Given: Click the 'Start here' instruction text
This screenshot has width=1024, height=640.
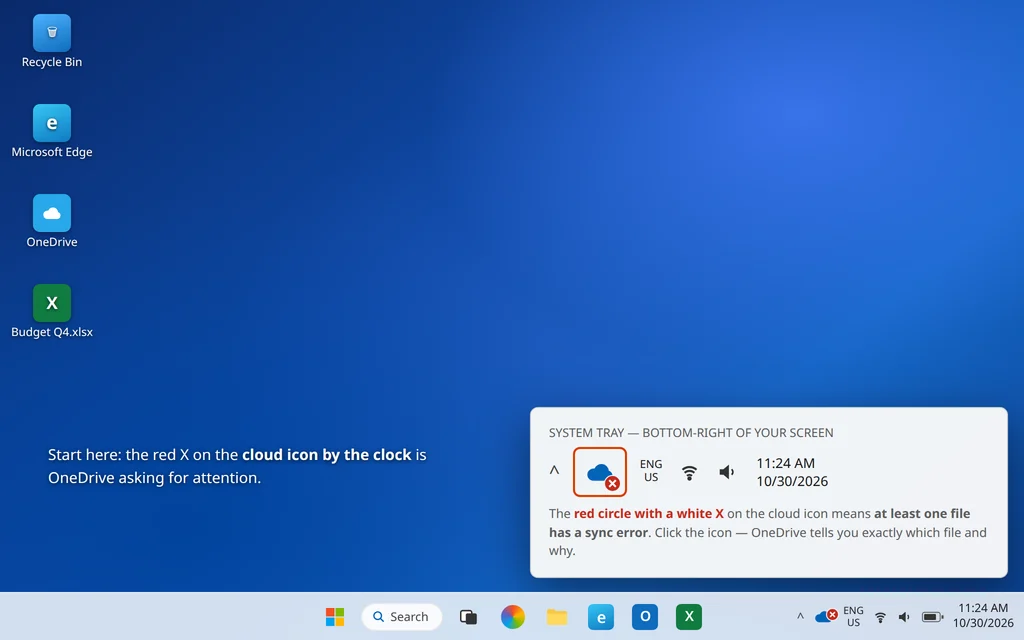Looking at the screenshot, I should pyautogui.click(x=237, y=466).
